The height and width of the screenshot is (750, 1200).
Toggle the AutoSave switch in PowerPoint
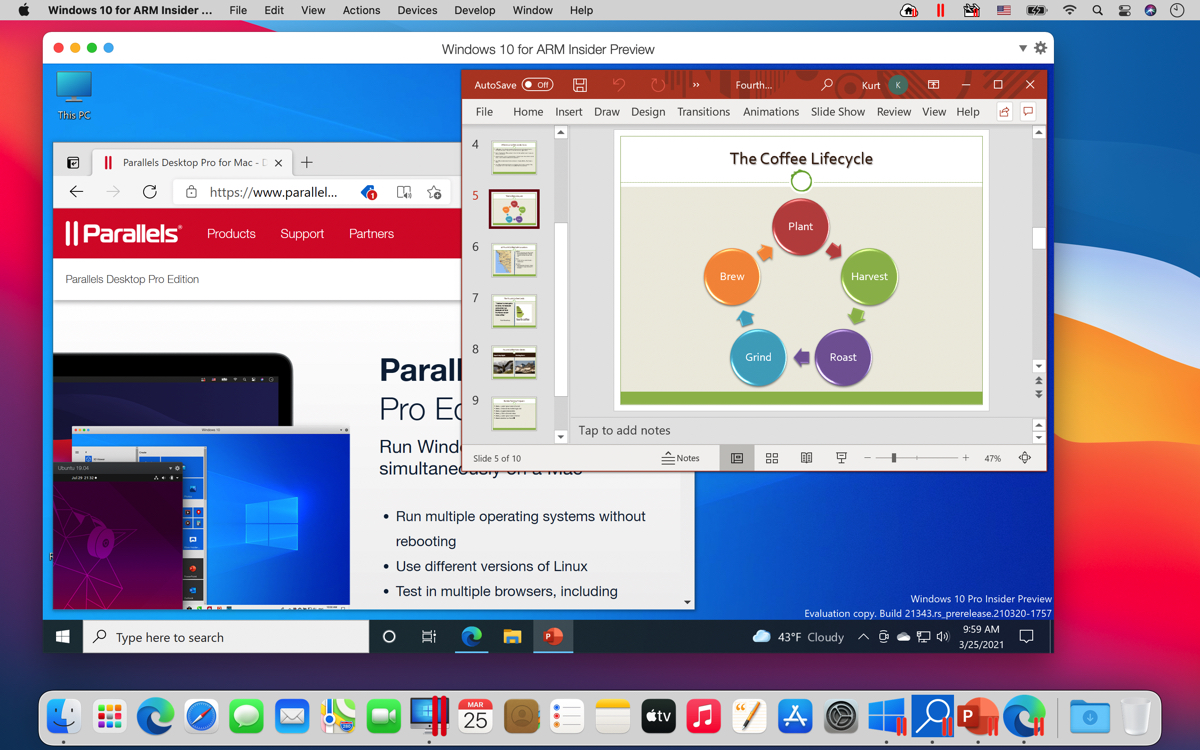pos(538,85)
